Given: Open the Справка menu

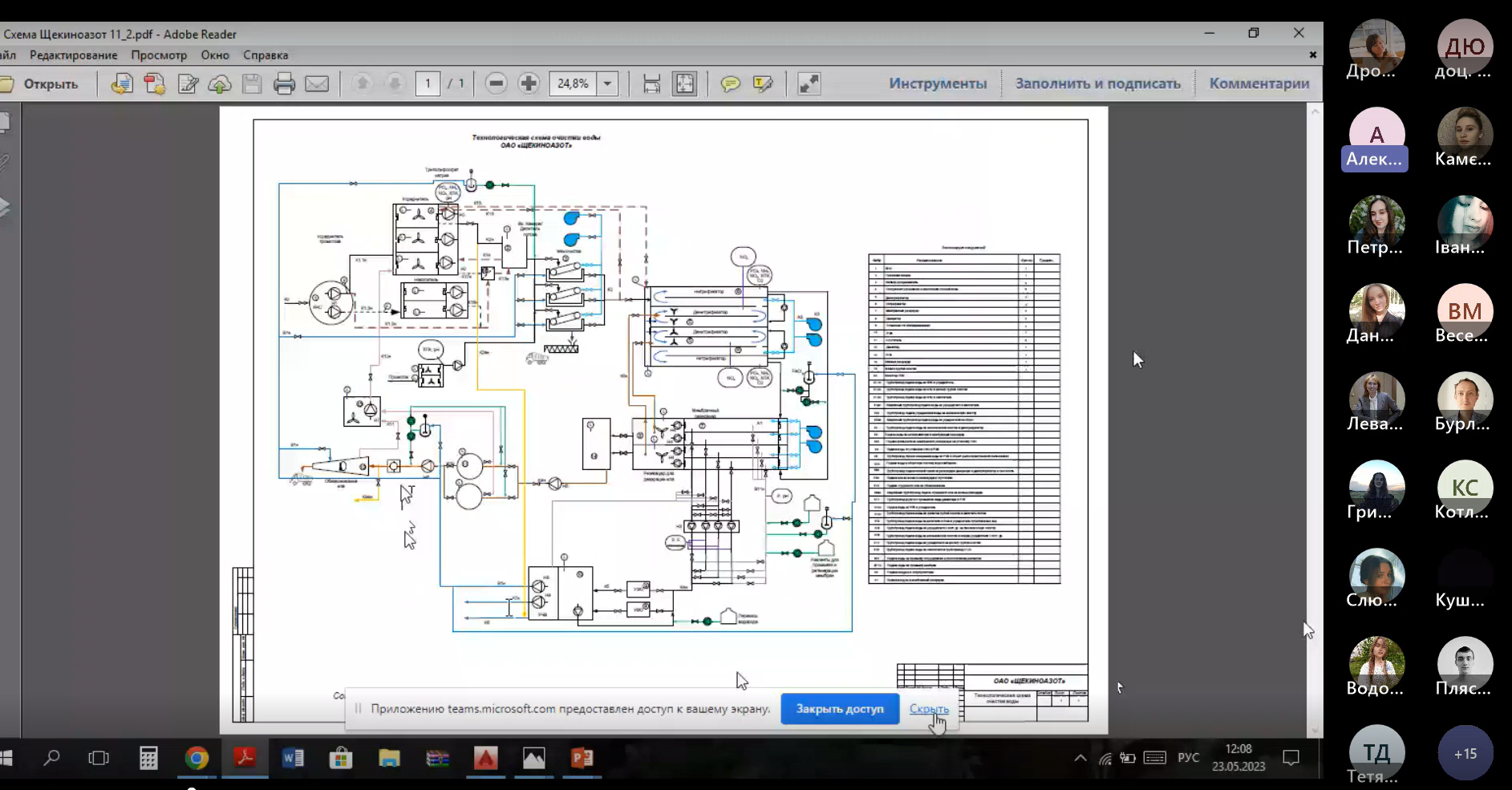Looking at the screenshot, I should pos(266,55).
